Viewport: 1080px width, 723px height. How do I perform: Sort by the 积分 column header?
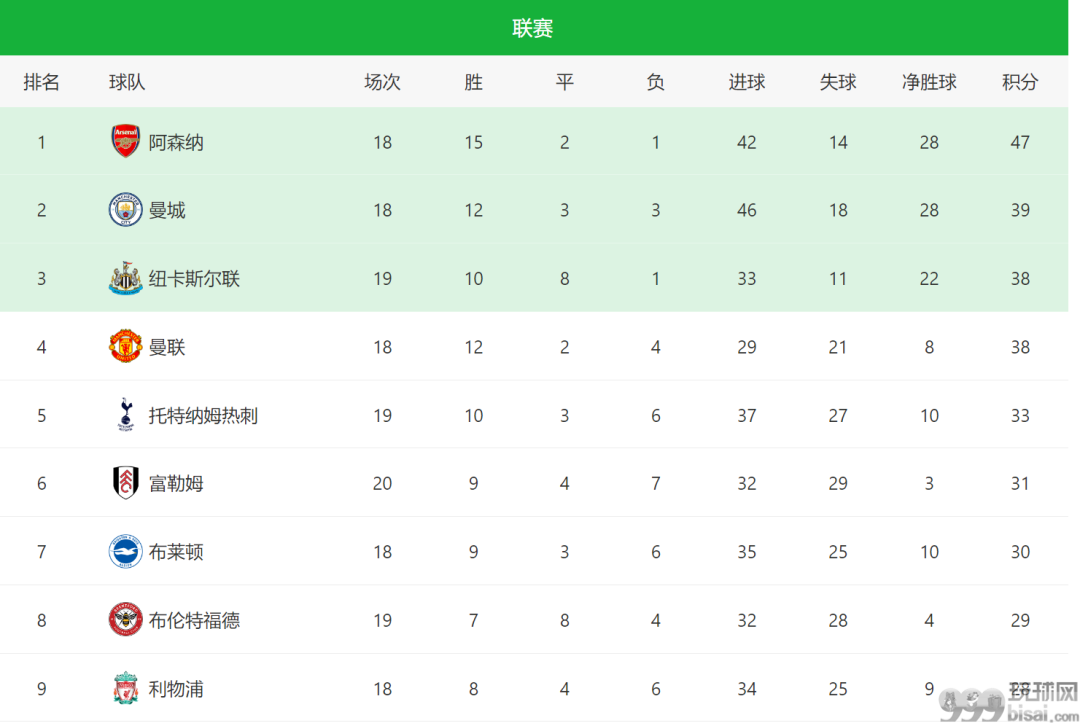(1020, 82)
